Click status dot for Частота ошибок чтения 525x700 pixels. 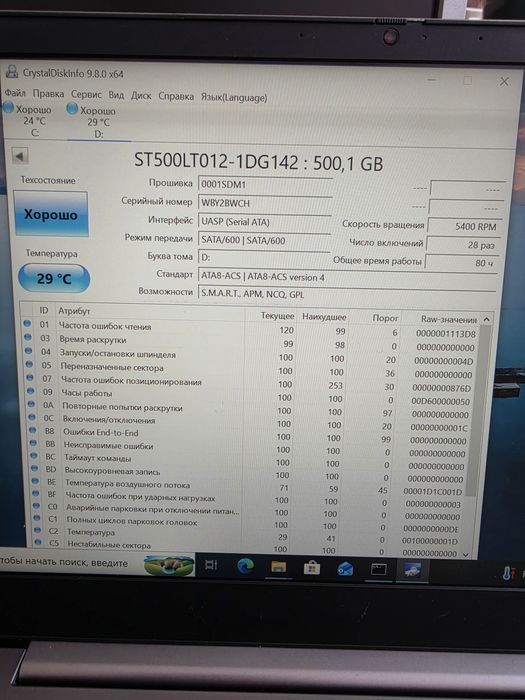(x=27, y=324)
